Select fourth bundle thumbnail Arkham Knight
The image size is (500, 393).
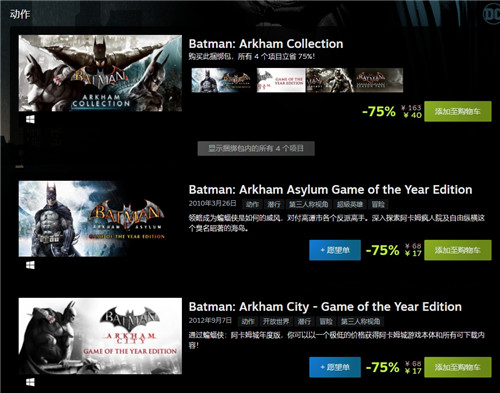point(379,80)
